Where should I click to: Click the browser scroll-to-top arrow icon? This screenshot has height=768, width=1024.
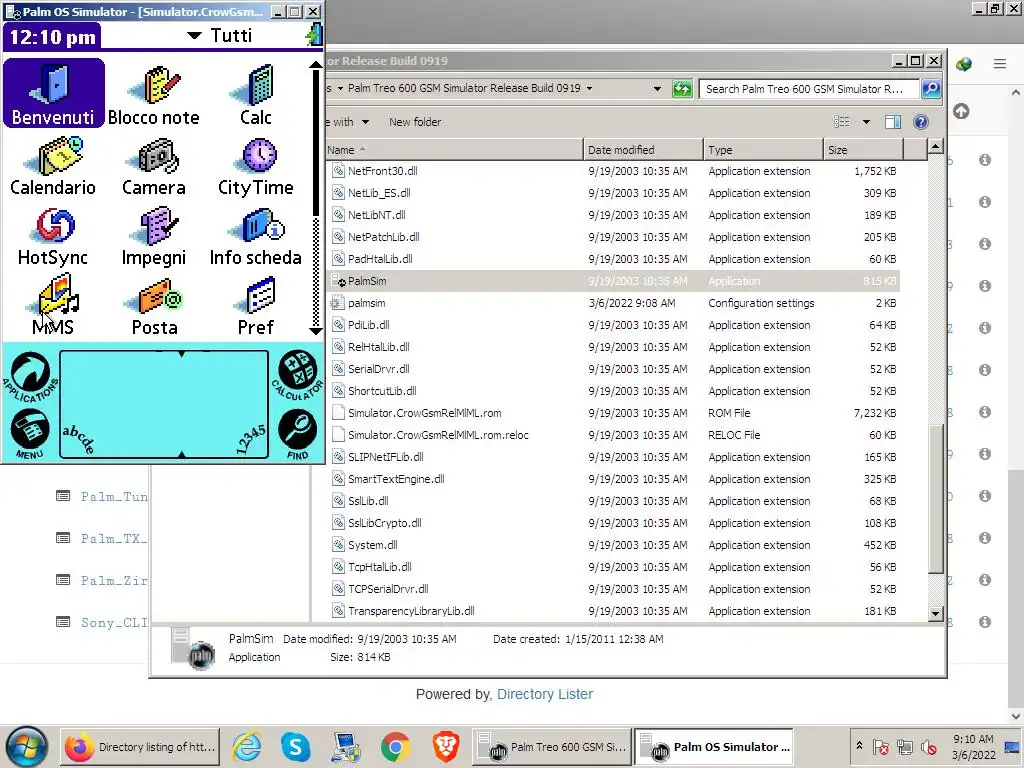coord(961,111)
